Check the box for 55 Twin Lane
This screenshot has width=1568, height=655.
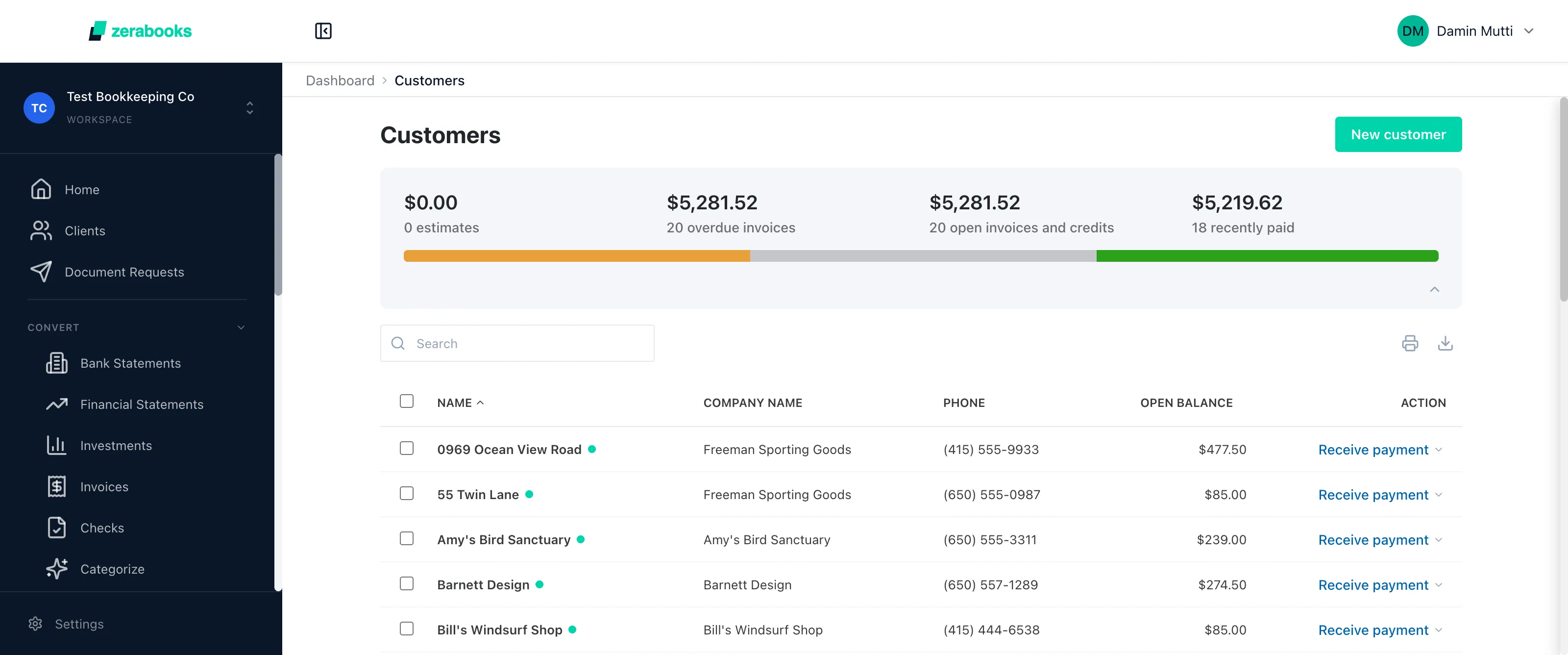pyautogui.click(x=407, y=494)
